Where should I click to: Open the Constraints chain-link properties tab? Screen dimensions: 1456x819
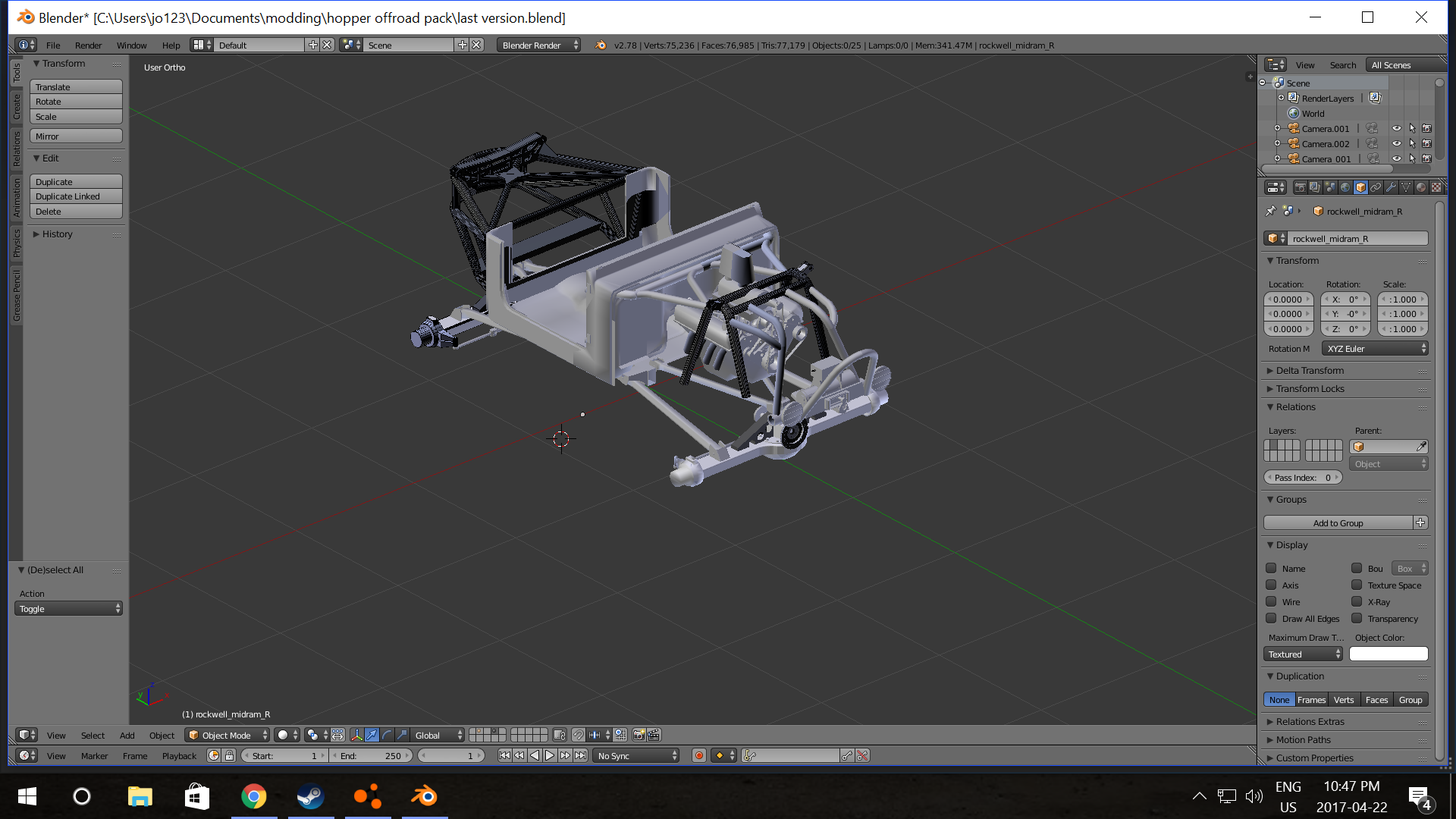tap(1376, 187)
